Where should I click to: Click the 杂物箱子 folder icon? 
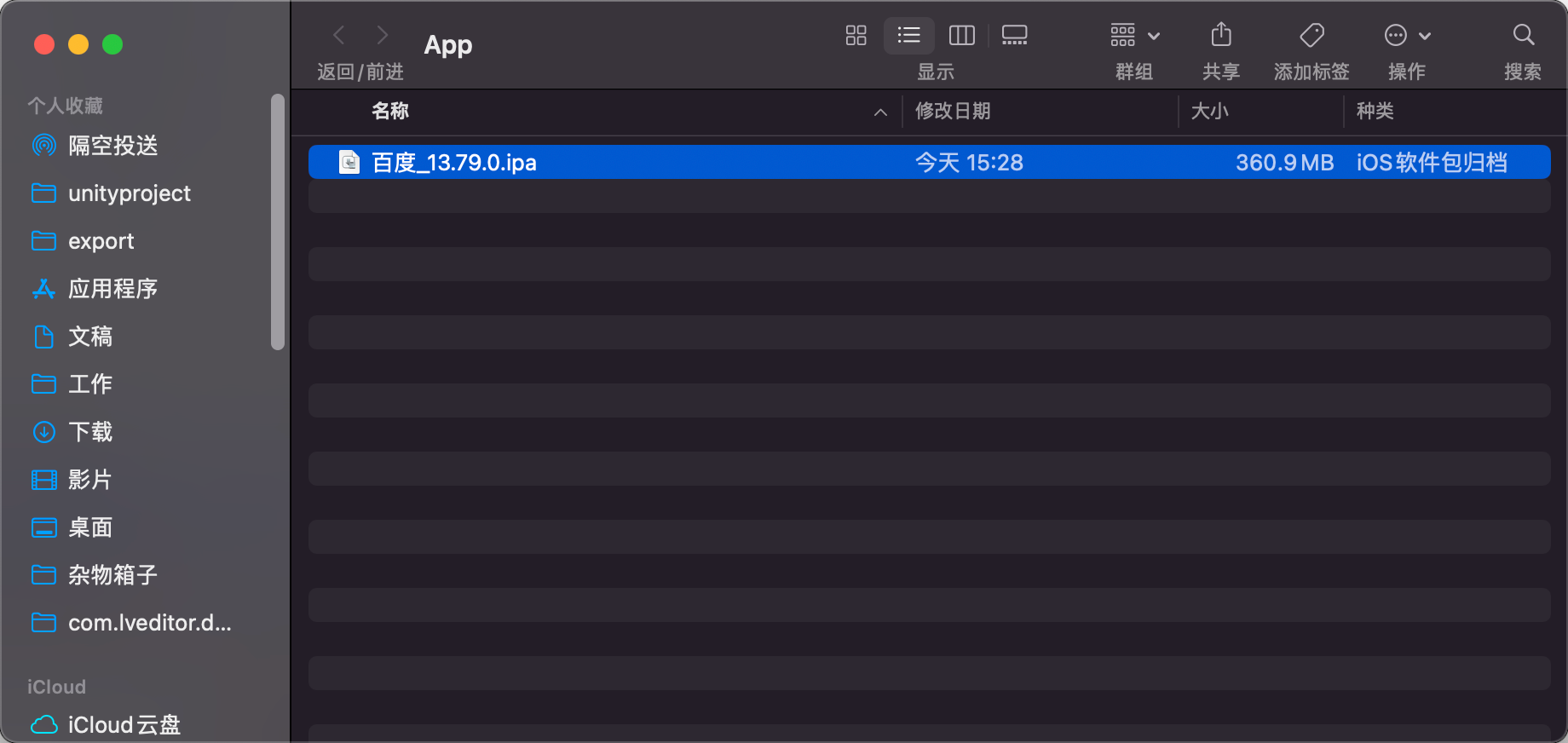pos(44,575)
